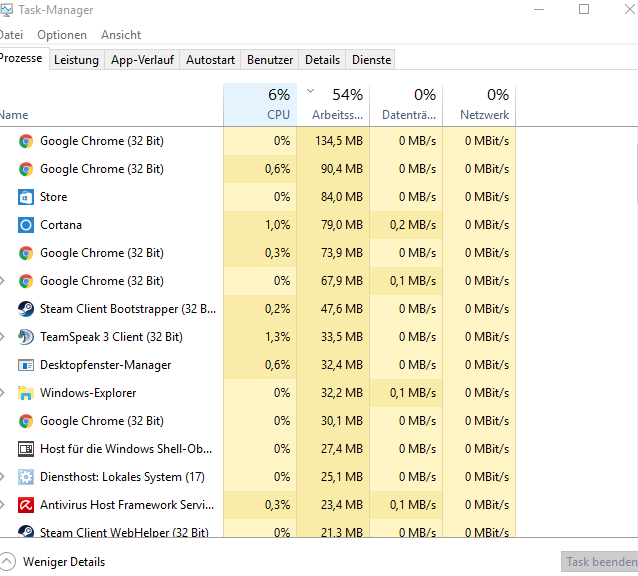Expand the Windows-Explorer process group
638x576 pixels.
[3, 393]
